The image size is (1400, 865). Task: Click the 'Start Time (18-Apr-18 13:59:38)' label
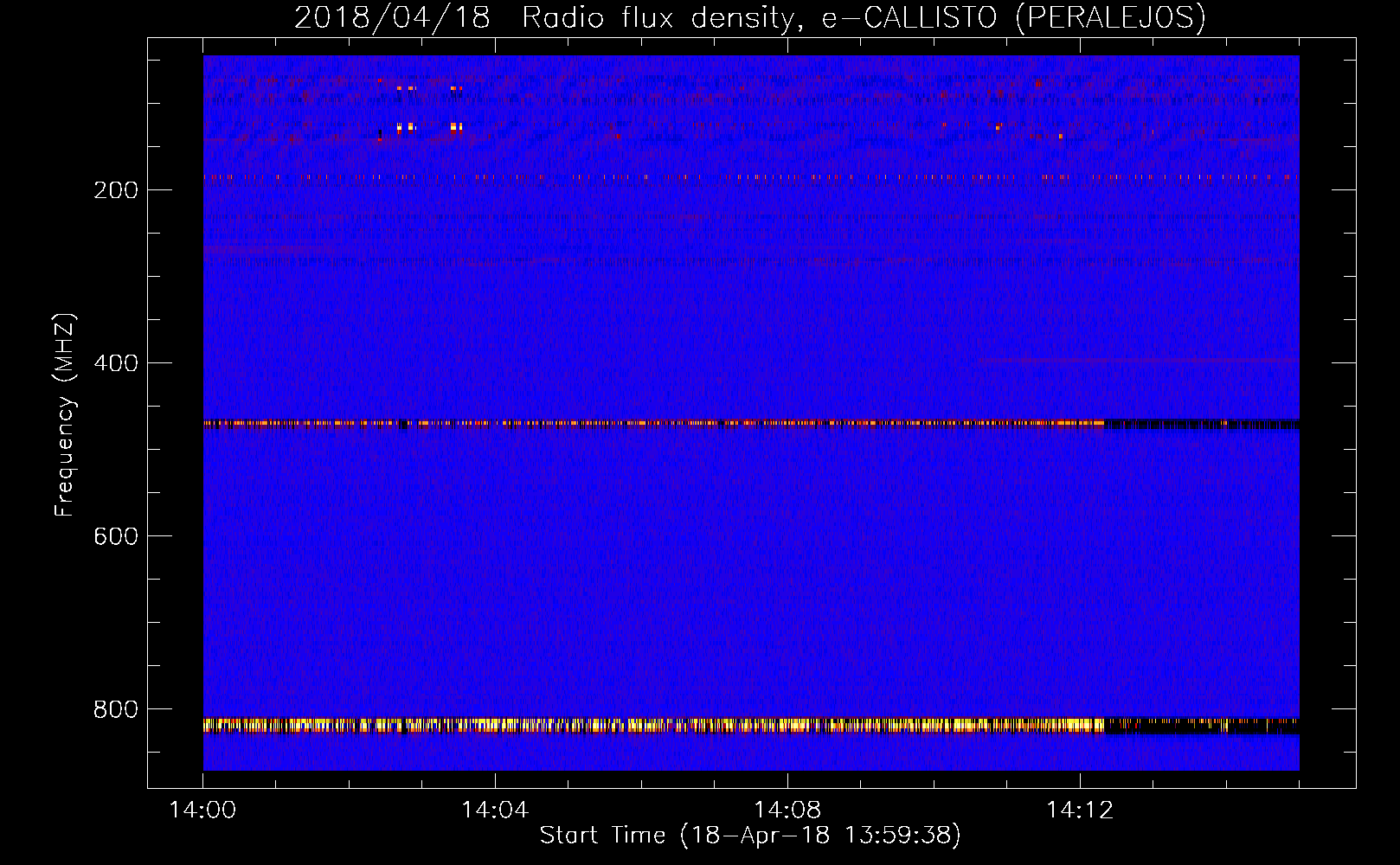coord(750,836)
